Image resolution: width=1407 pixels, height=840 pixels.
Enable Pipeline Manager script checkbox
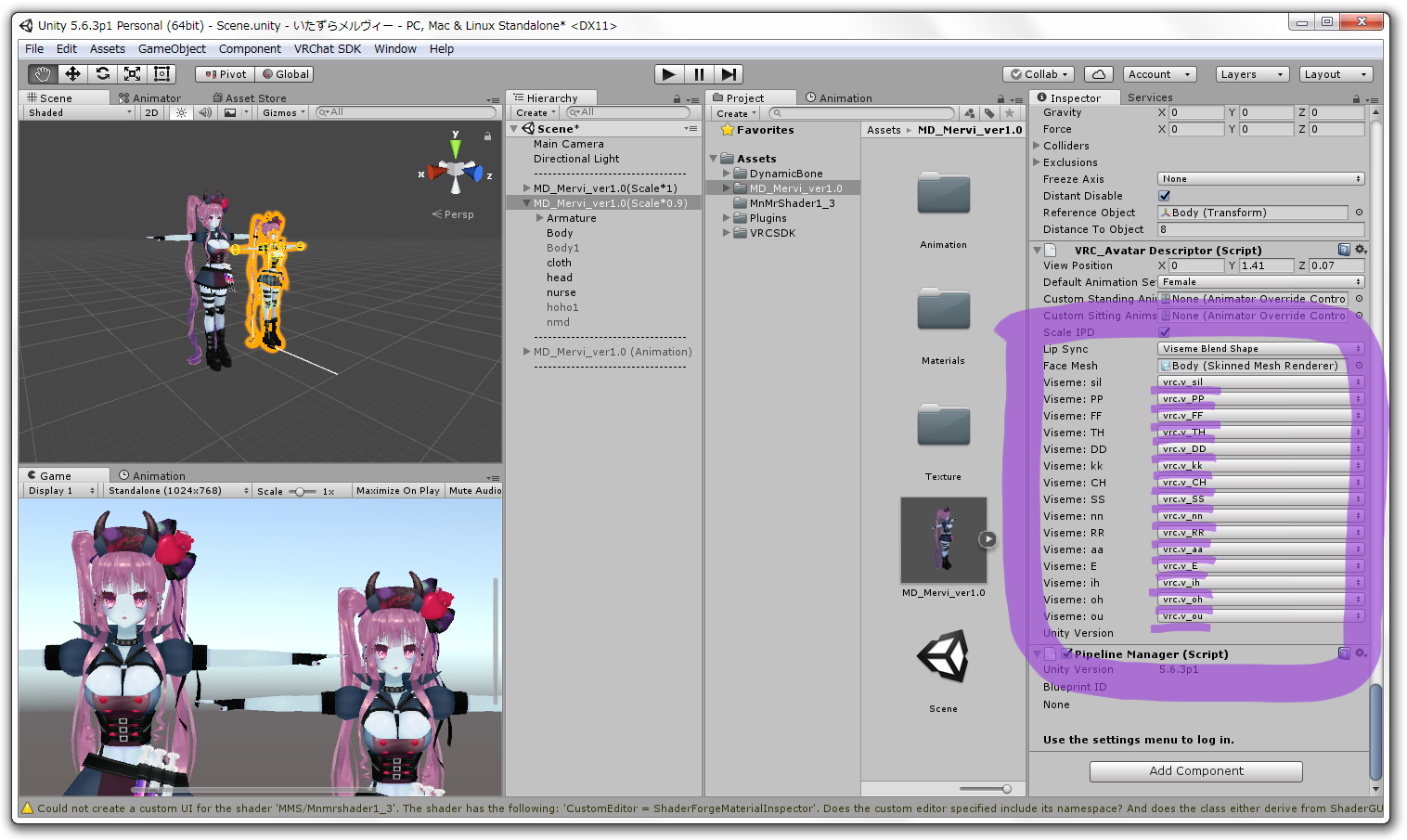point(1067,653)
